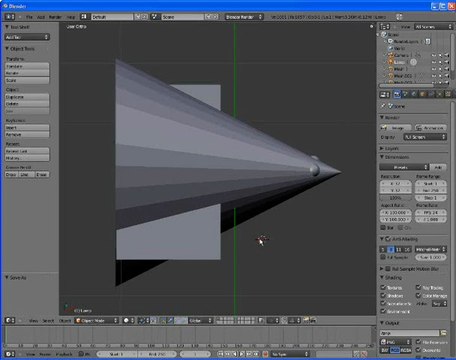Click the properties editor type icon
The image size is (456, 360).
tap(385, 95)
